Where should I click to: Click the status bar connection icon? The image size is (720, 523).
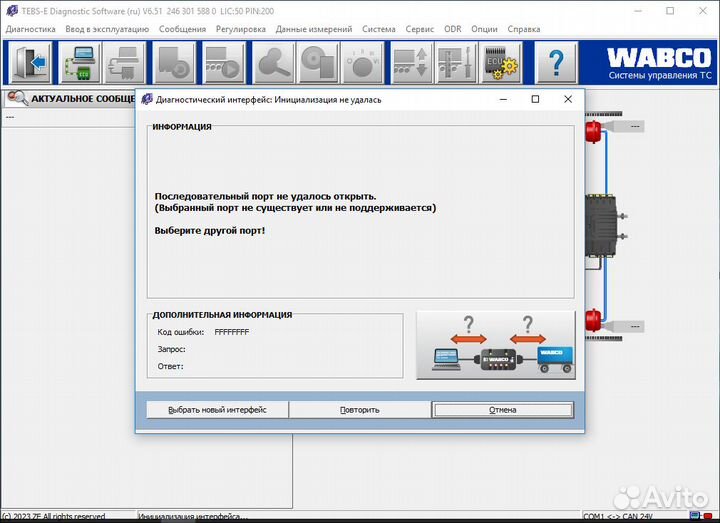coord(701,516)
